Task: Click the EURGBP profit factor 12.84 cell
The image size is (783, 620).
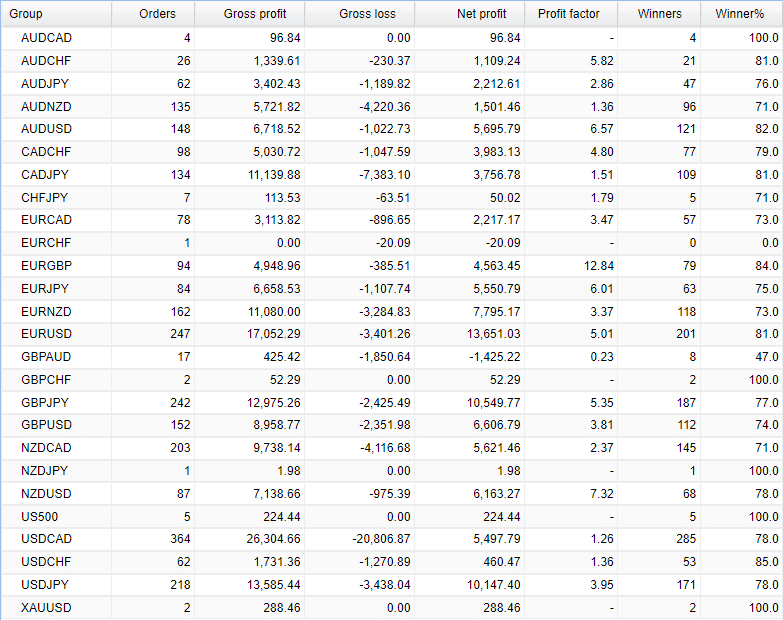Action: coord(571,266)
